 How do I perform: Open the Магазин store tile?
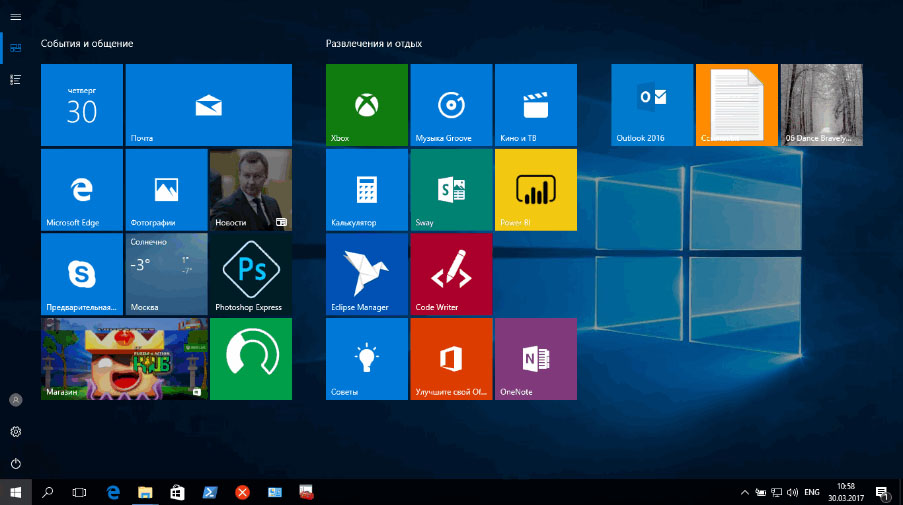pos(124,359)
